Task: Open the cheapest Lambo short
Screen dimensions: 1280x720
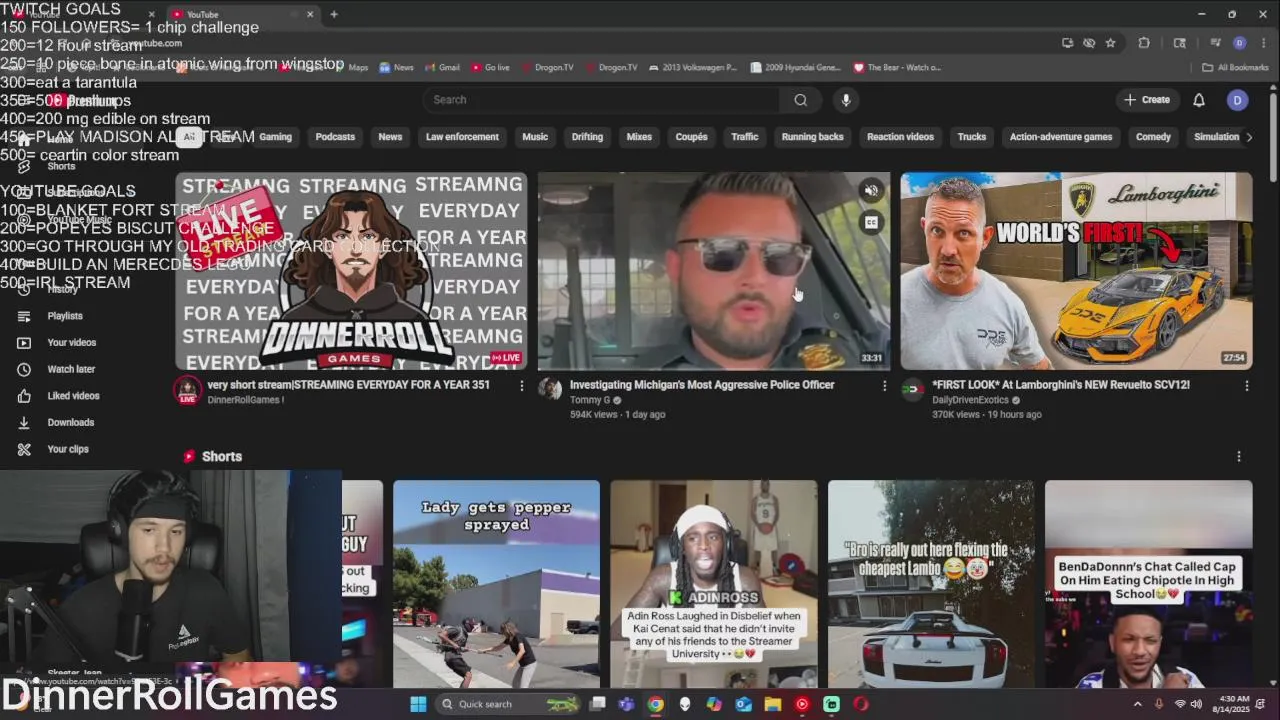Action: 931,584
